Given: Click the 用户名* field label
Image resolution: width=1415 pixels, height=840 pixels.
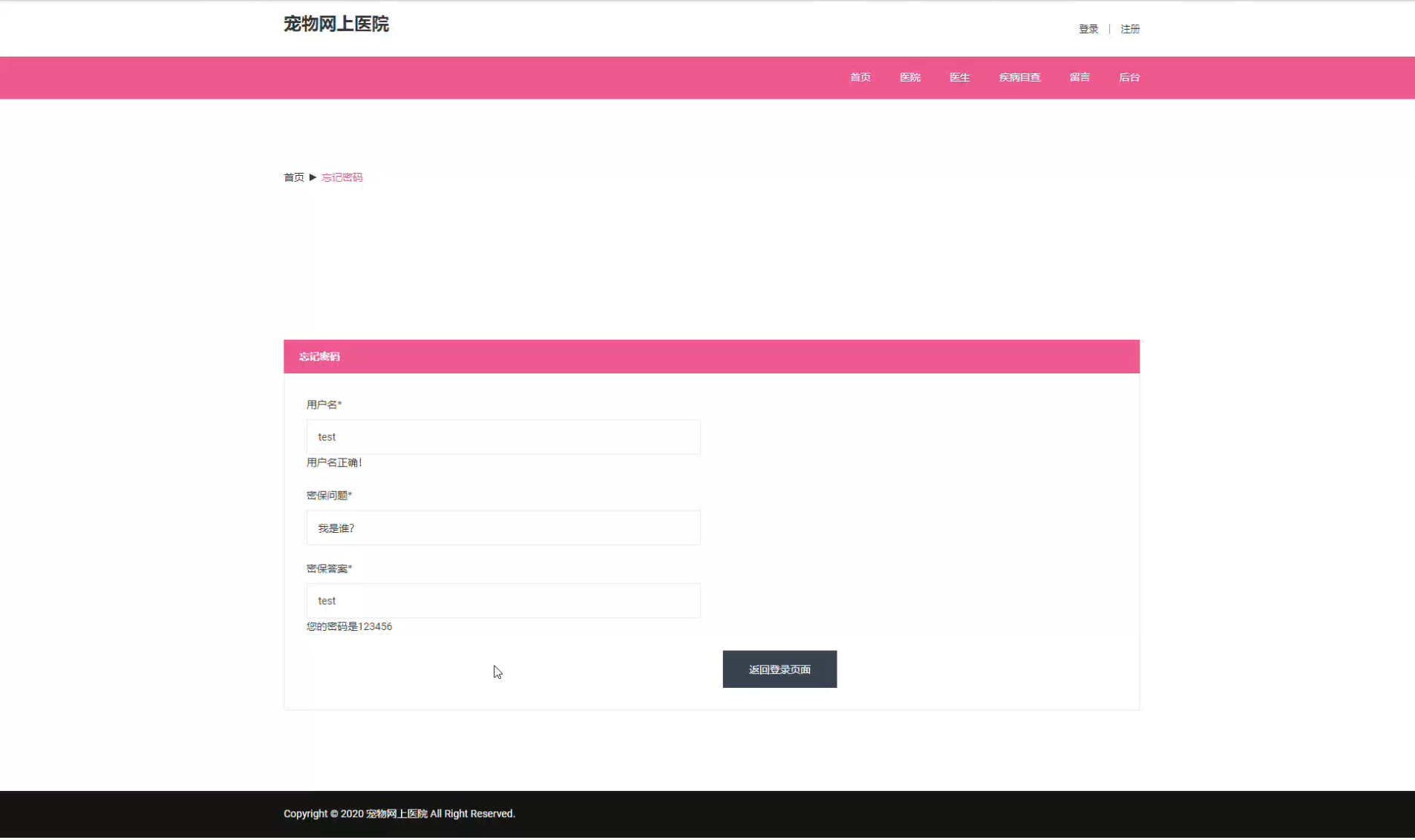Looking at the screenshot, I should (x=324, y=405).
